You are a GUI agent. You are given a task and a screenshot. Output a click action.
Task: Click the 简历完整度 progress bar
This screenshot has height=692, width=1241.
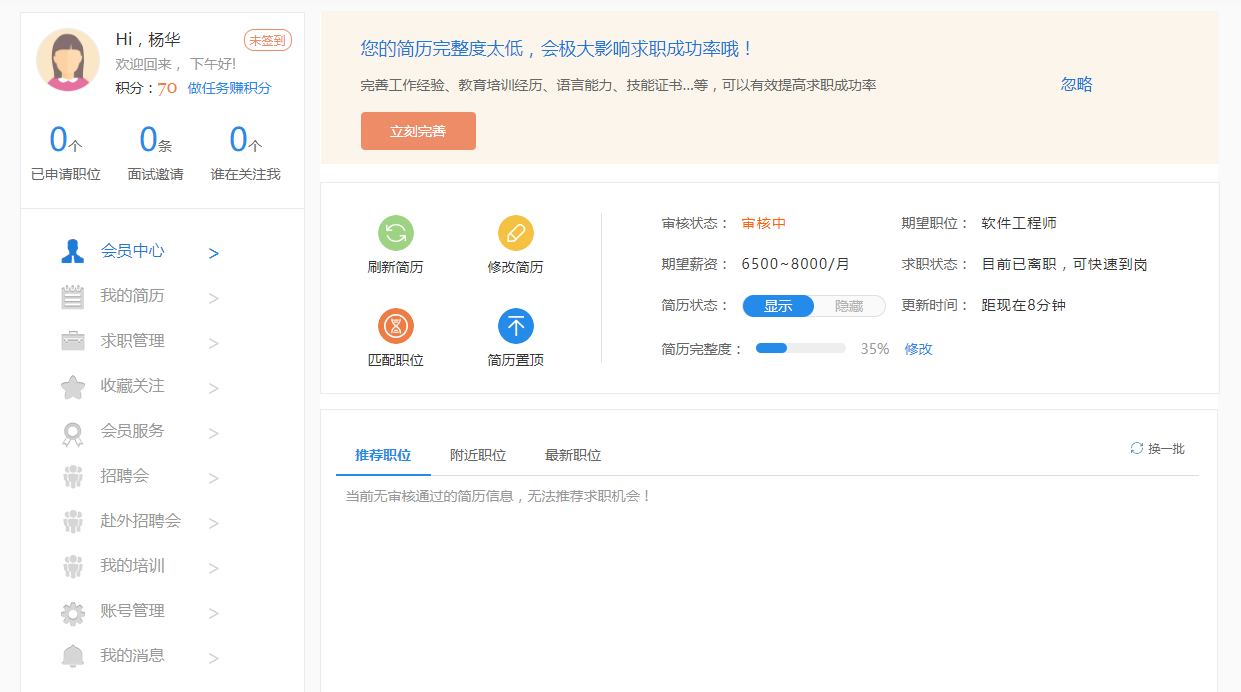click(x=800, y=349)
